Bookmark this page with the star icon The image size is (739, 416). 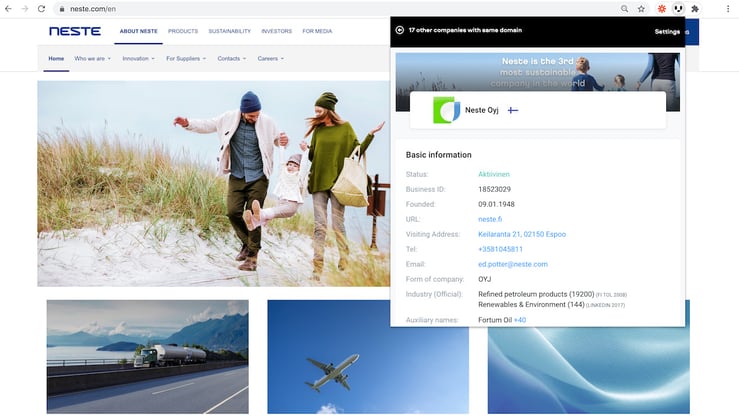641,8
